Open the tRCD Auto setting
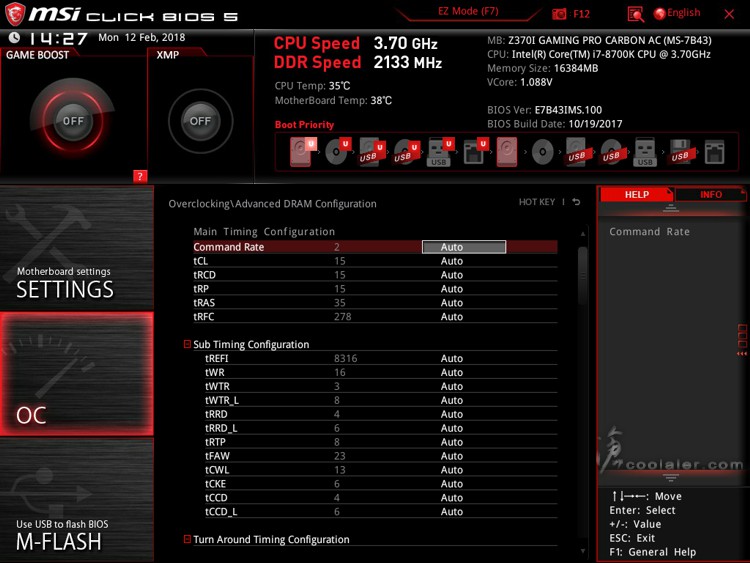This screenshot has width=750, height=563. (x=452, y=275)
